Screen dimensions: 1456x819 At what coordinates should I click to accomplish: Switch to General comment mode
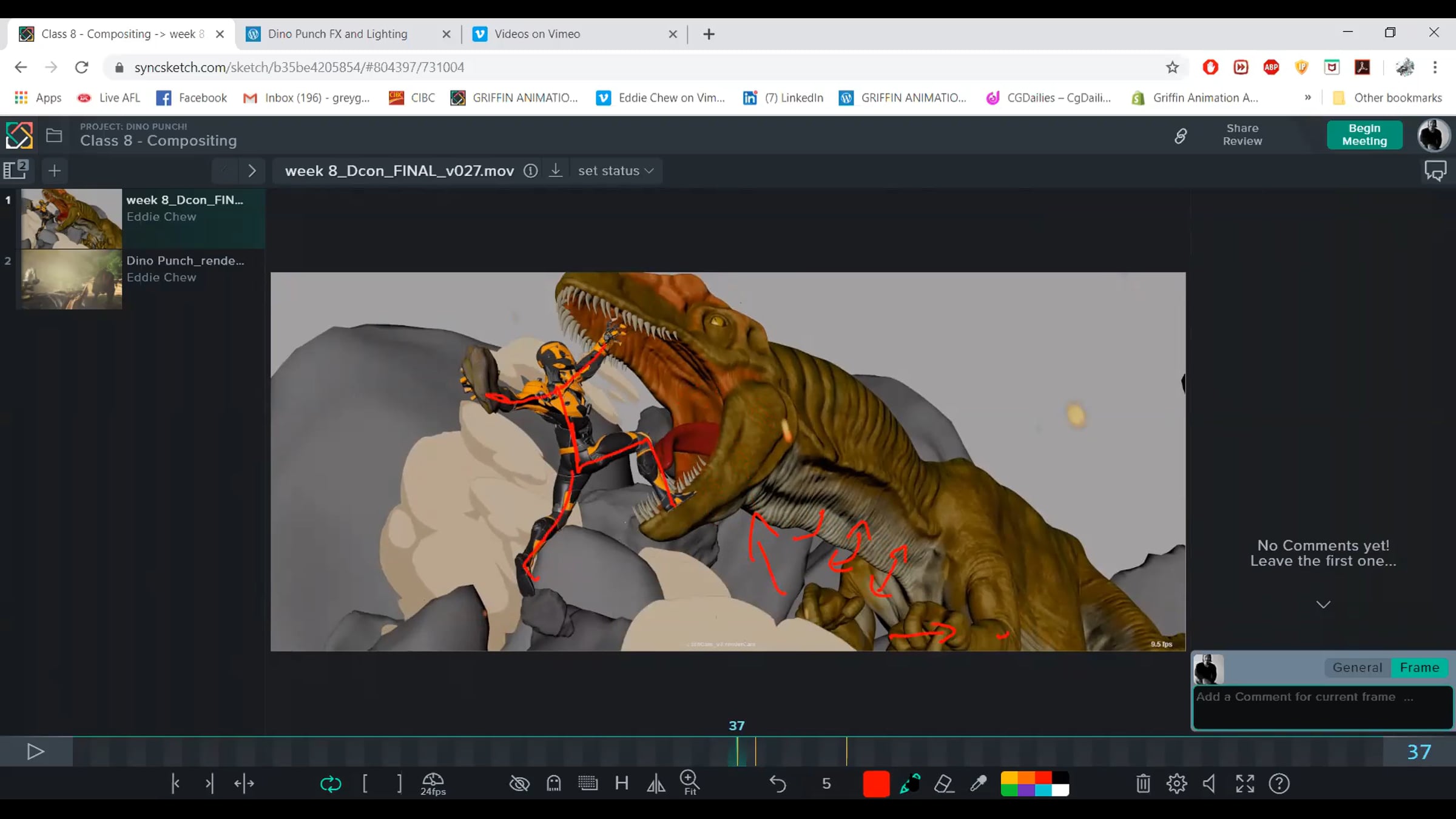click(1357, 668)
